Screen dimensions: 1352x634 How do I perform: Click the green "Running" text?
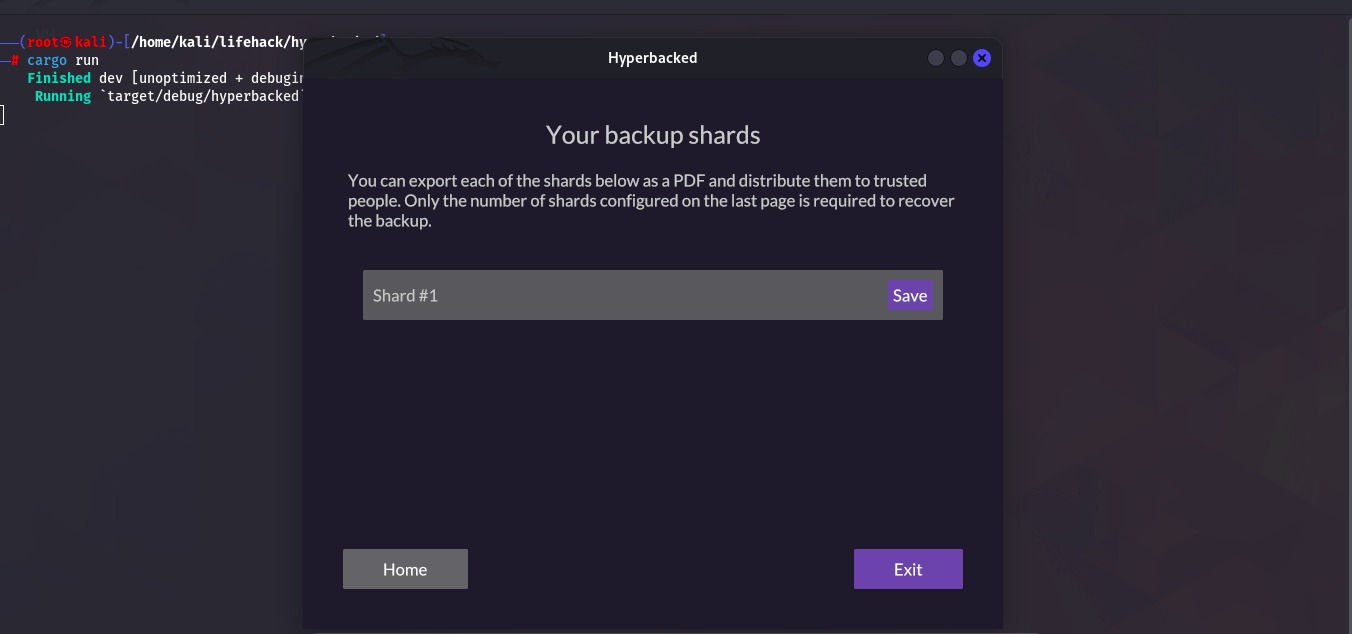coord(63,96)
